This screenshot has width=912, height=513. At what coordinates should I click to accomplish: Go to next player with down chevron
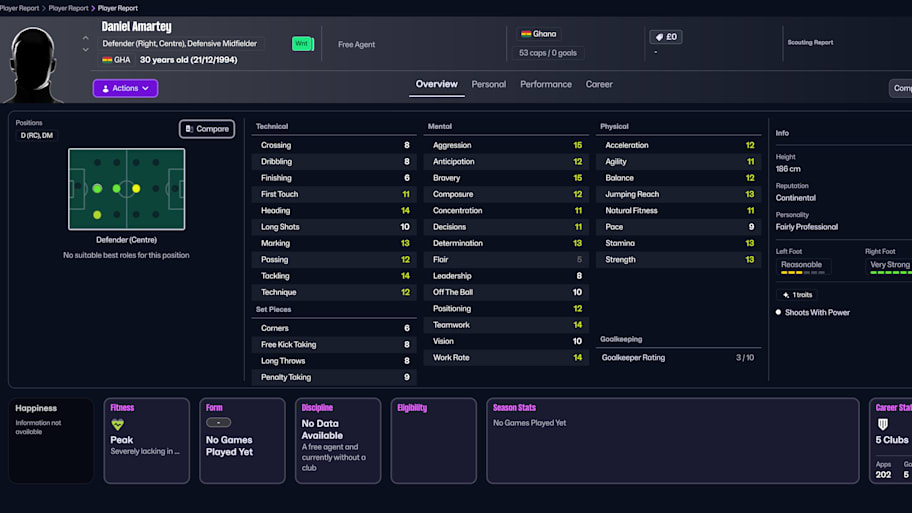(86, 50)
